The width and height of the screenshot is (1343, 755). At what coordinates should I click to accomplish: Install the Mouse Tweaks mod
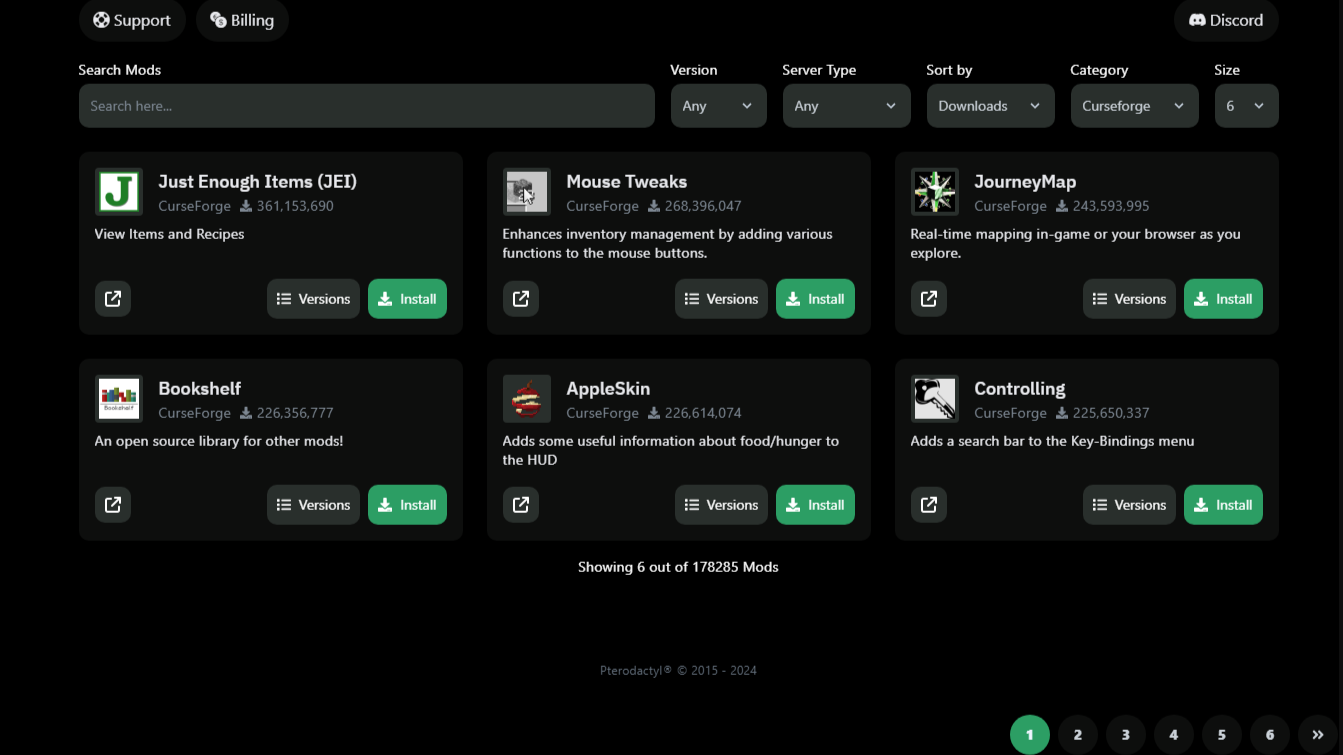(815, 299)
